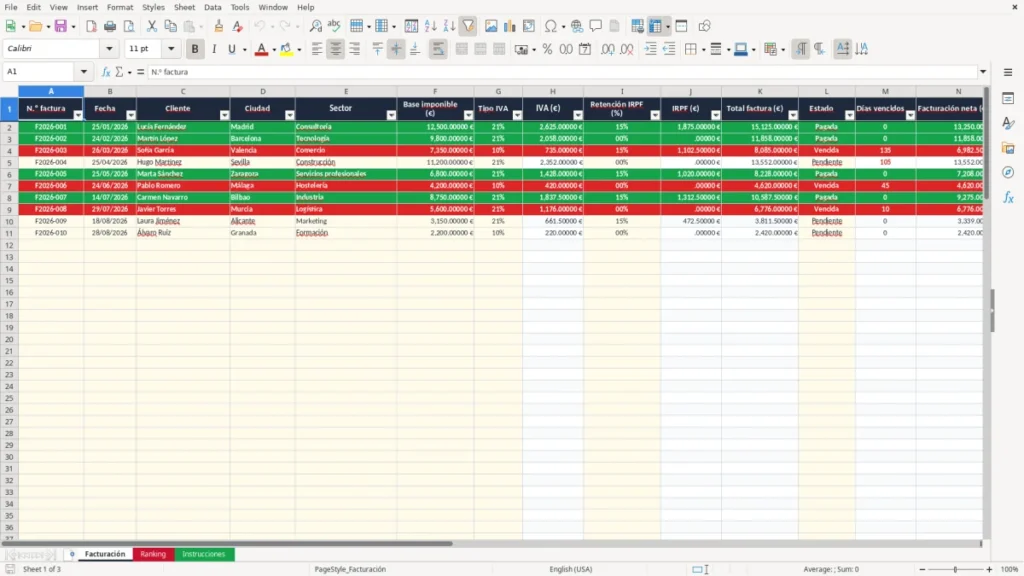Click the Export as PDF icon
Image resolution: width=1024 pixels, height=576 pixels.
[x=91, y=26]
